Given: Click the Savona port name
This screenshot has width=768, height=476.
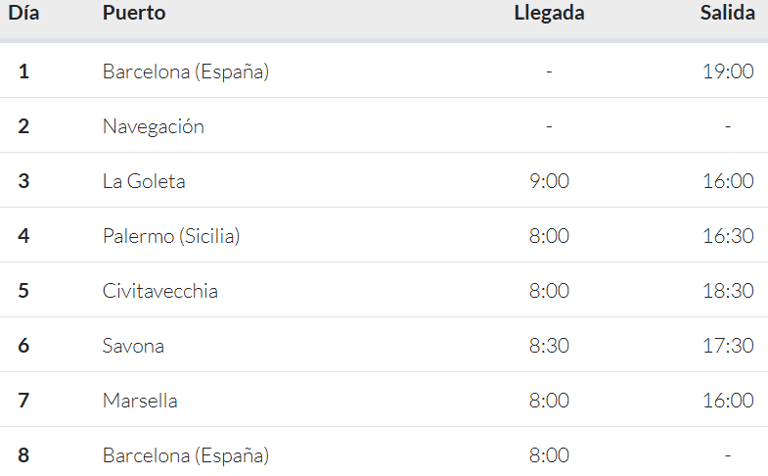Looking at the screenshot, I should (x=133, y=346).
